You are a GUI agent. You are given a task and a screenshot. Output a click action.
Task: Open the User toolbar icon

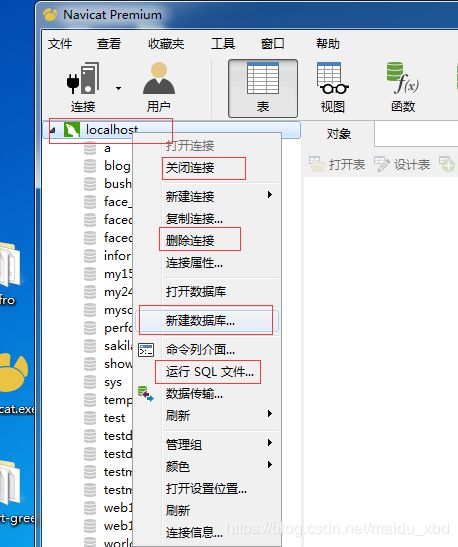coord(159,87)
